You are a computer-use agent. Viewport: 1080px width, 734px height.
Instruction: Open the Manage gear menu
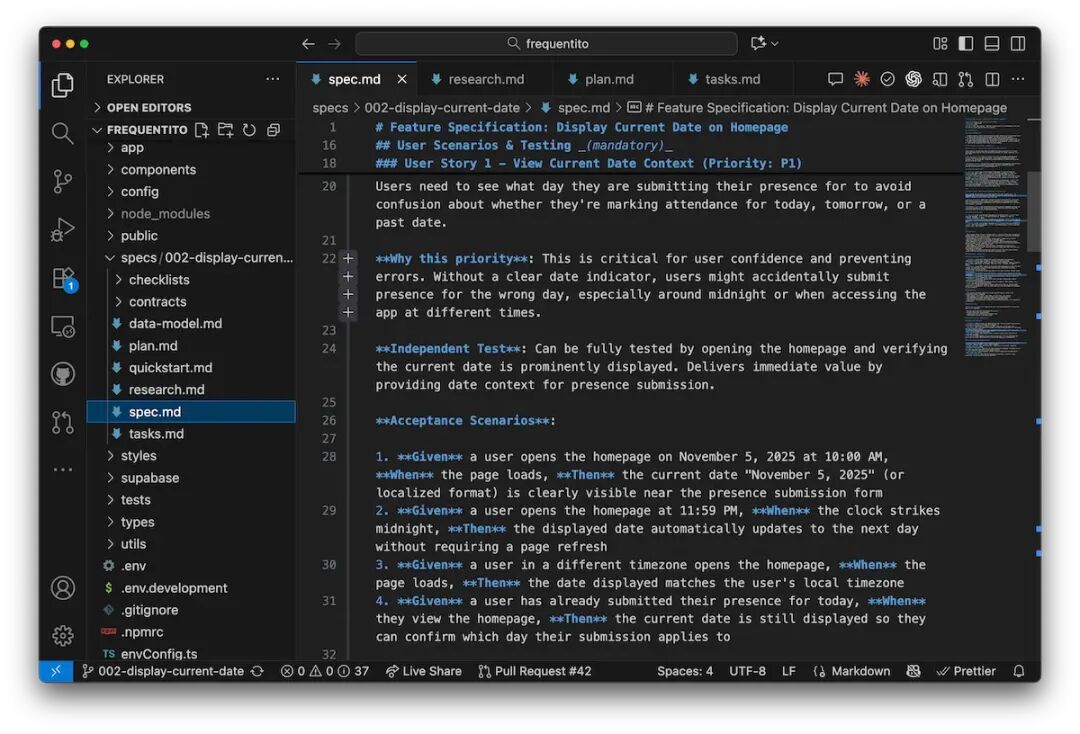click(63, 635)
